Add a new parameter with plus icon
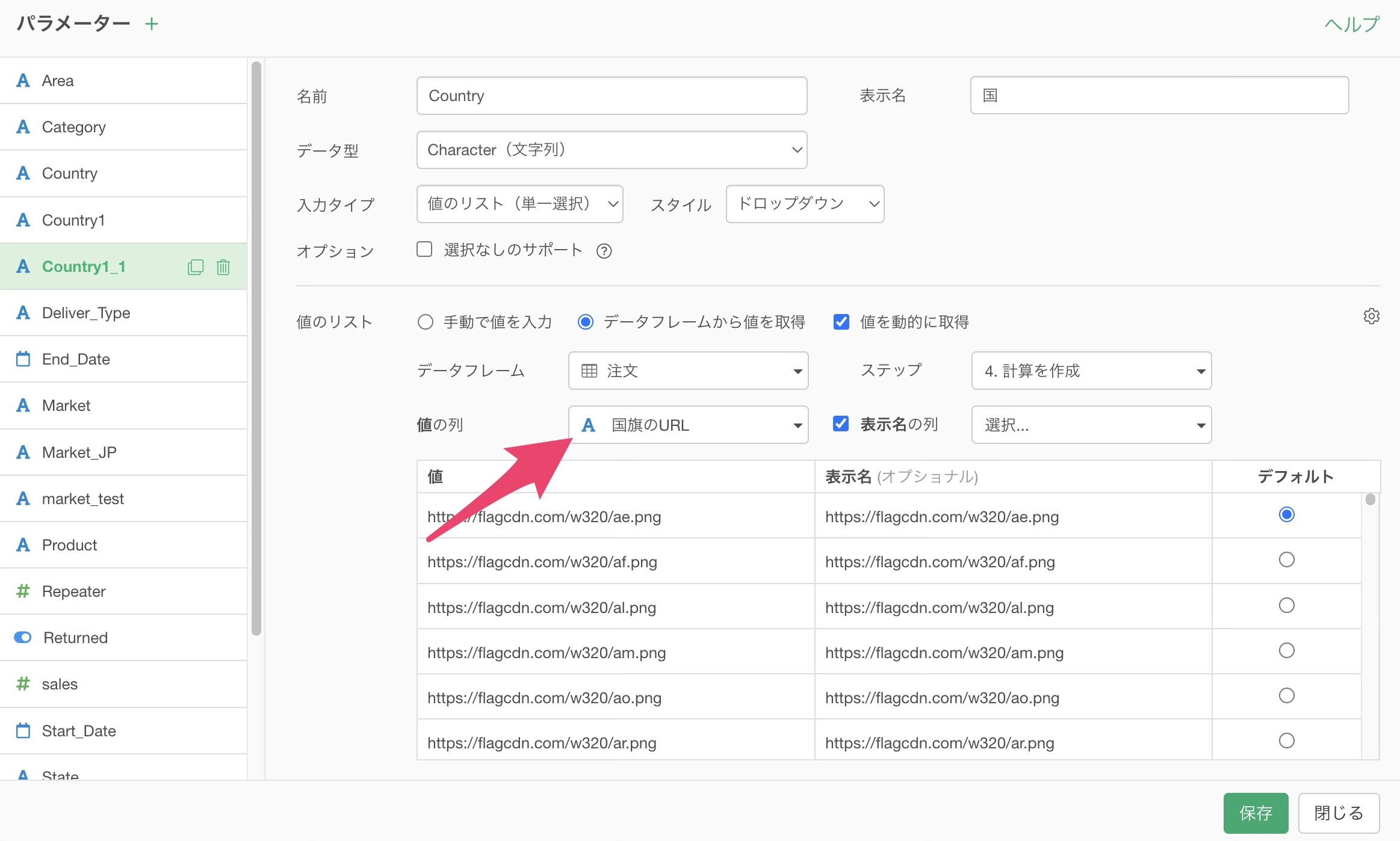Viewport: 1400px width, 841px height. pyautogui.click(x=152, y=24)
